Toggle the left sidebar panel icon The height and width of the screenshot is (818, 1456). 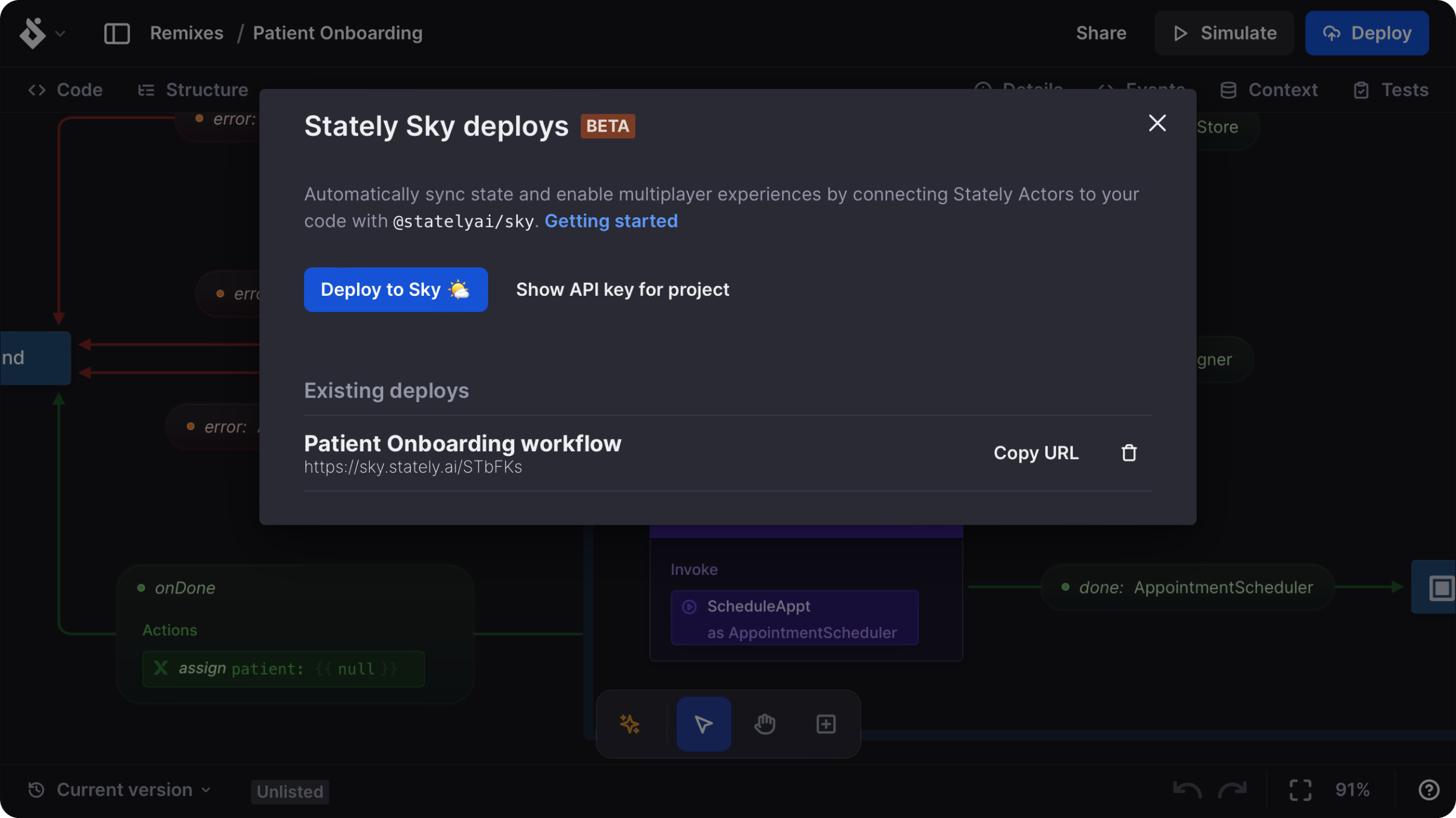[x=116, y=33]
